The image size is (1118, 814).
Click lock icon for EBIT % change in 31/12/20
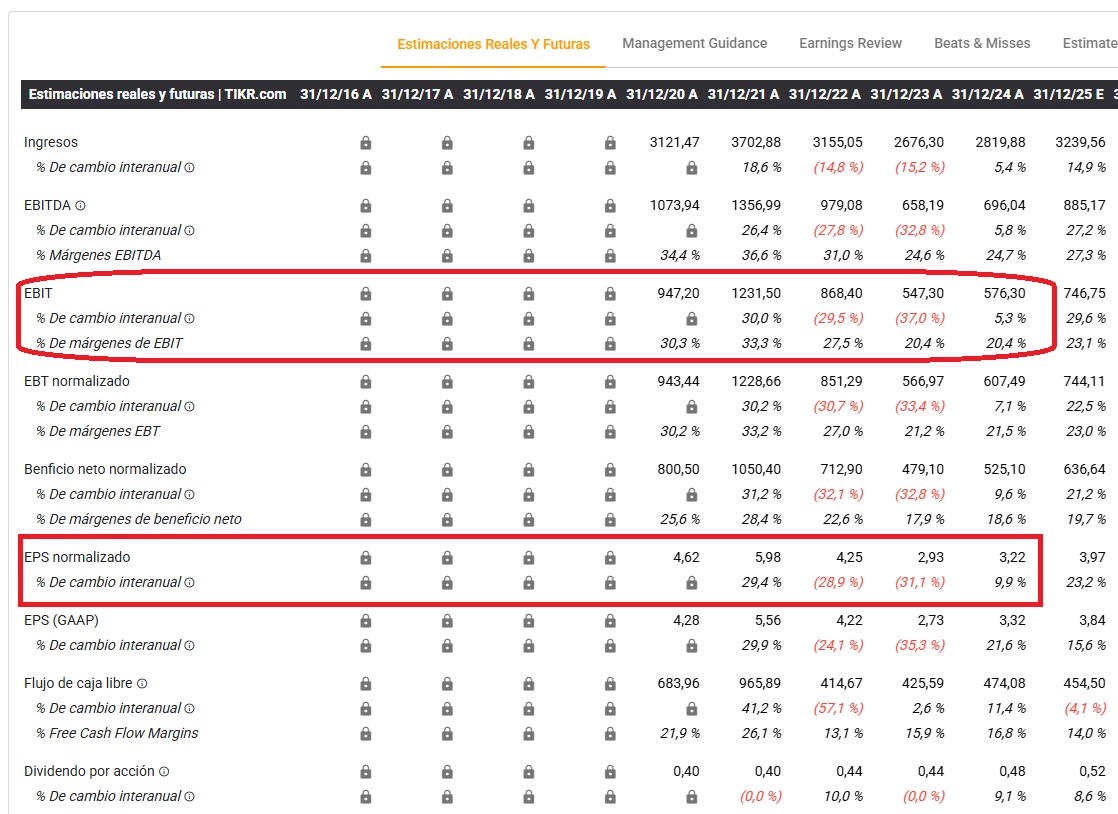tap(691, 319)
